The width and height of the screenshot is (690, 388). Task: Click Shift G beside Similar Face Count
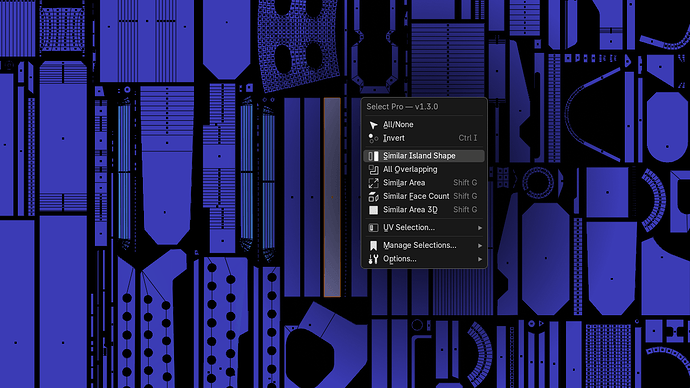(465, 196)
